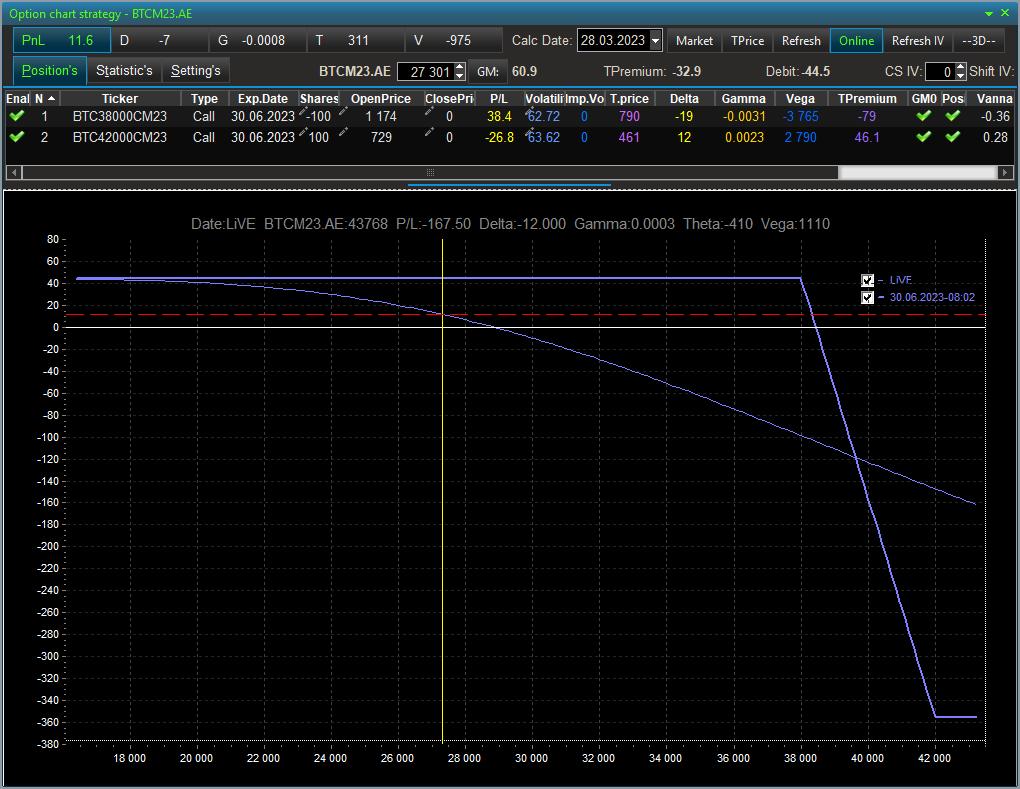Edit Volatility pencil icon for BTC38000CM23
The width and height of the screenshot is (1020, 789).
pos(530,112)
